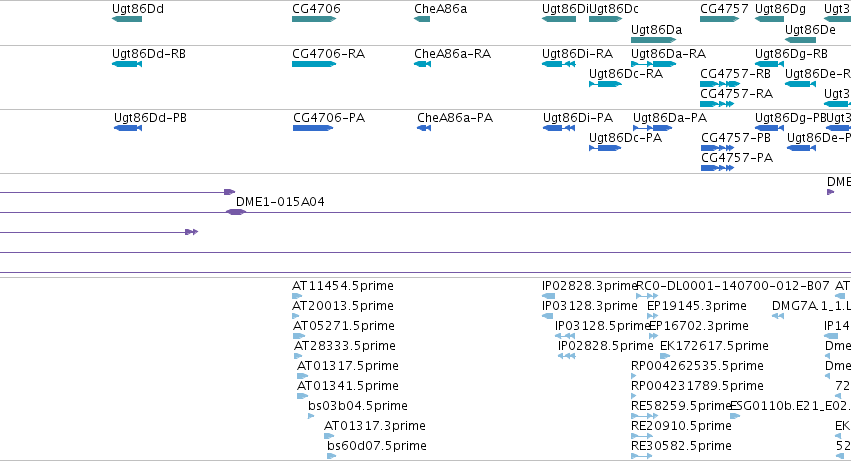Select the Ugt86Dd gene feature

tap(127, 19)
